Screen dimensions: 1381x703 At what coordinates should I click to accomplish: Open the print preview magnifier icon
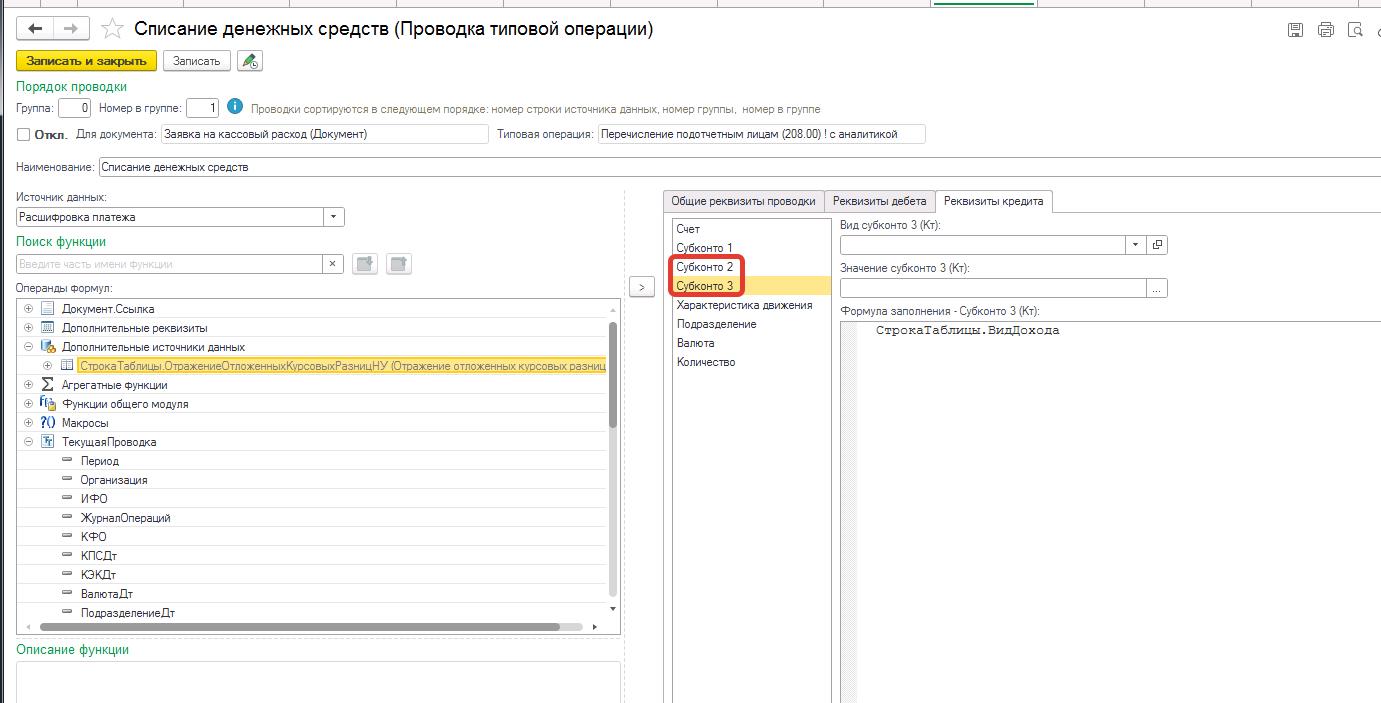(1356, 30)
